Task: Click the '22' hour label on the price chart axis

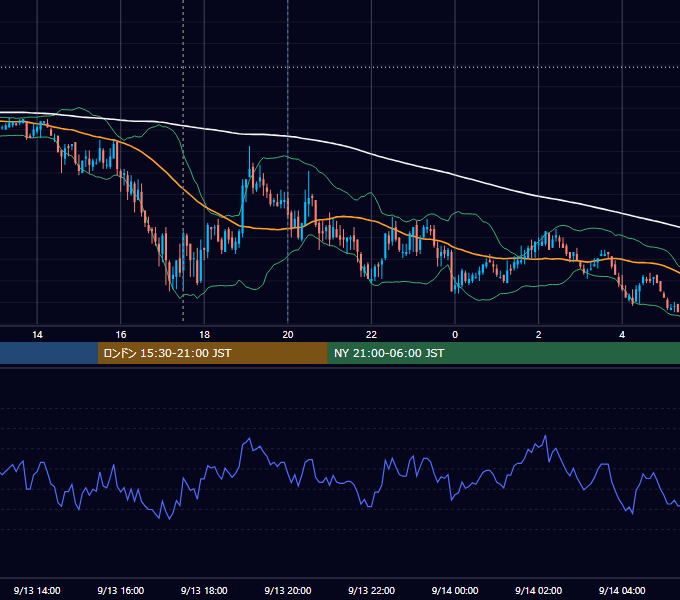Action: pyautogui.click(x=371, y=335)
